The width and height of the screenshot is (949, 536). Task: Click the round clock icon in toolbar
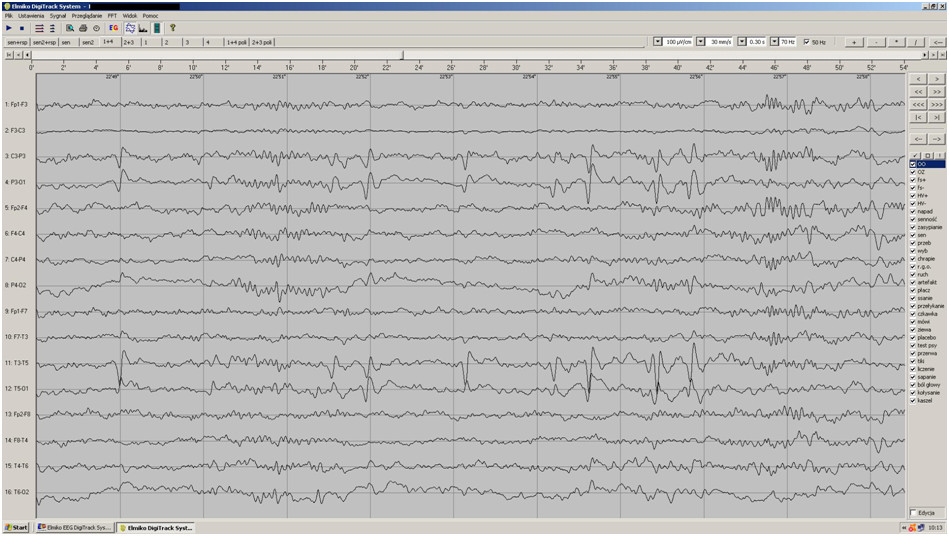point(96,28)
